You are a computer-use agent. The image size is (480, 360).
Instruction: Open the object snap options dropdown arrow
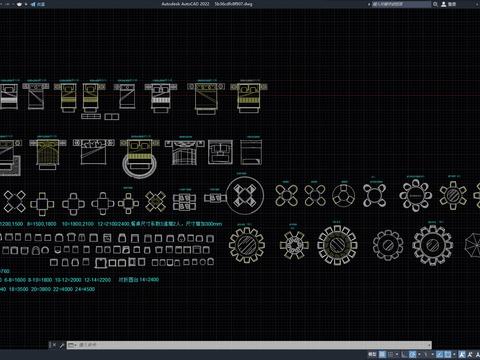454,354
